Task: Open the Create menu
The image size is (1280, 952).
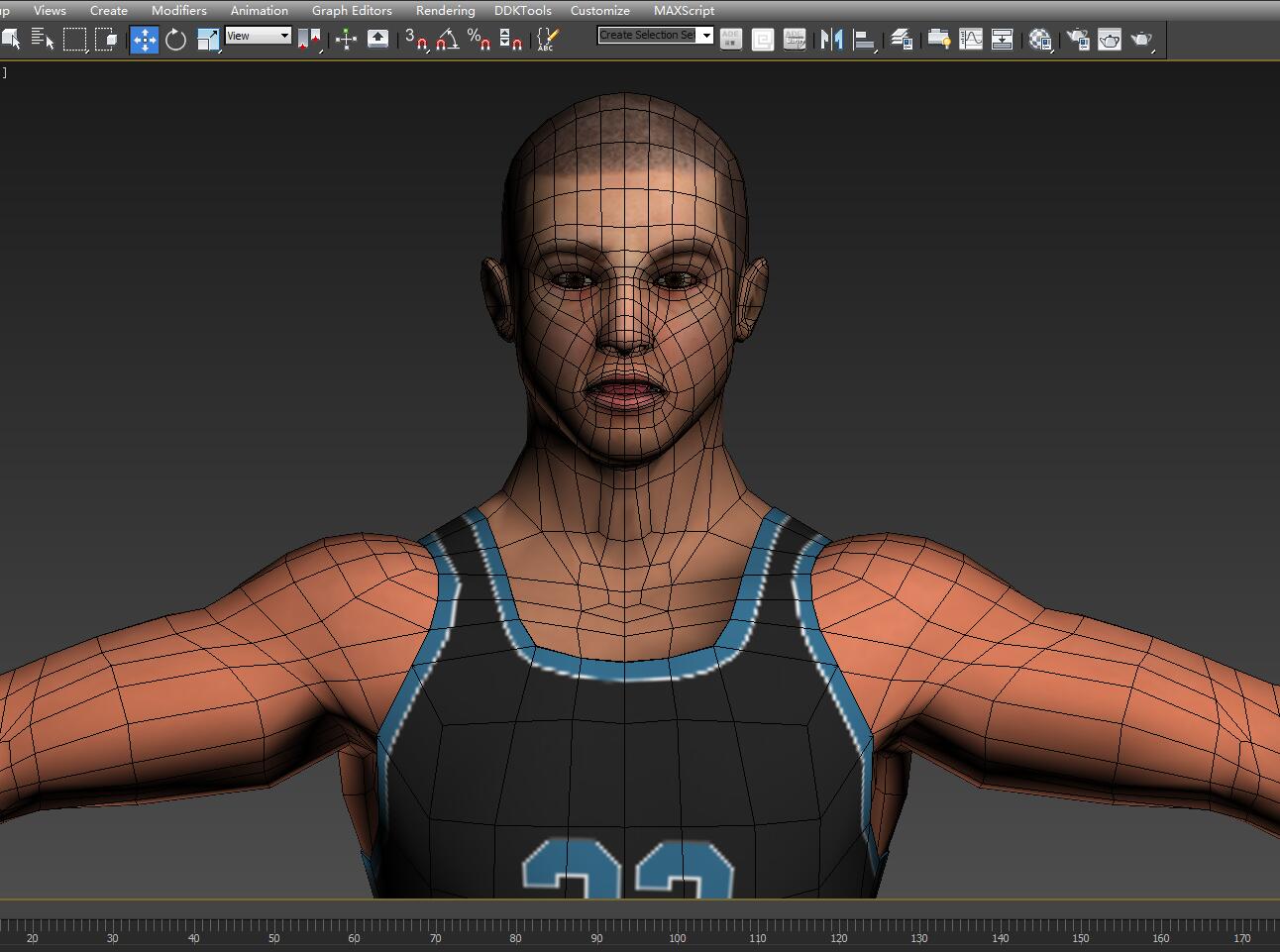Action: click(109, 10)
